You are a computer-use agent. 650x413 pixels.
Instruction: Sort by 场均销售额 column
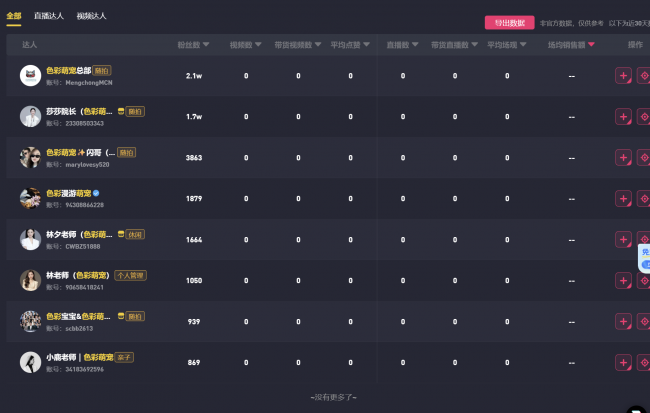pos(571,44)
